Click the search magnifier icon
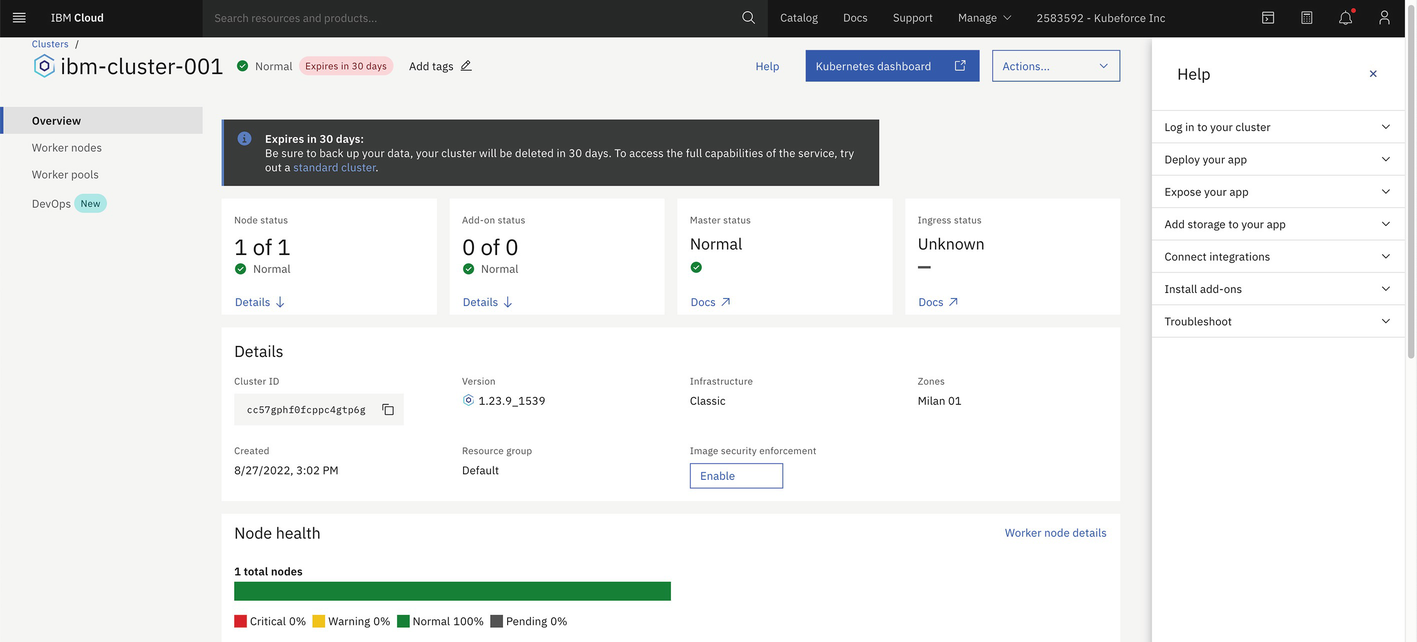This screenshot has height=642, width=1417. [748, 18]
